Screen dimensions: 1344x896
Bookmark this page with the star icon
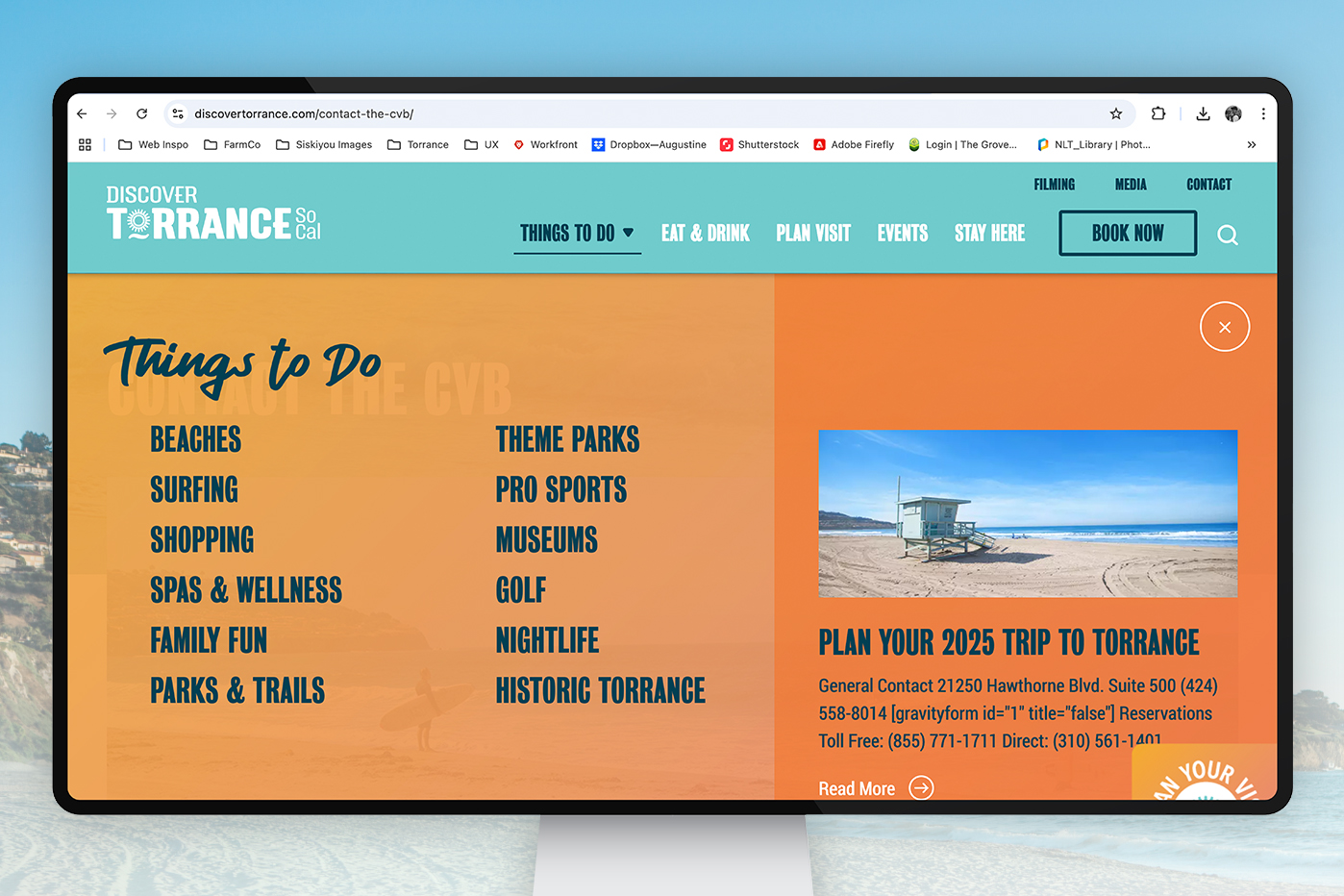(1115, 113)
